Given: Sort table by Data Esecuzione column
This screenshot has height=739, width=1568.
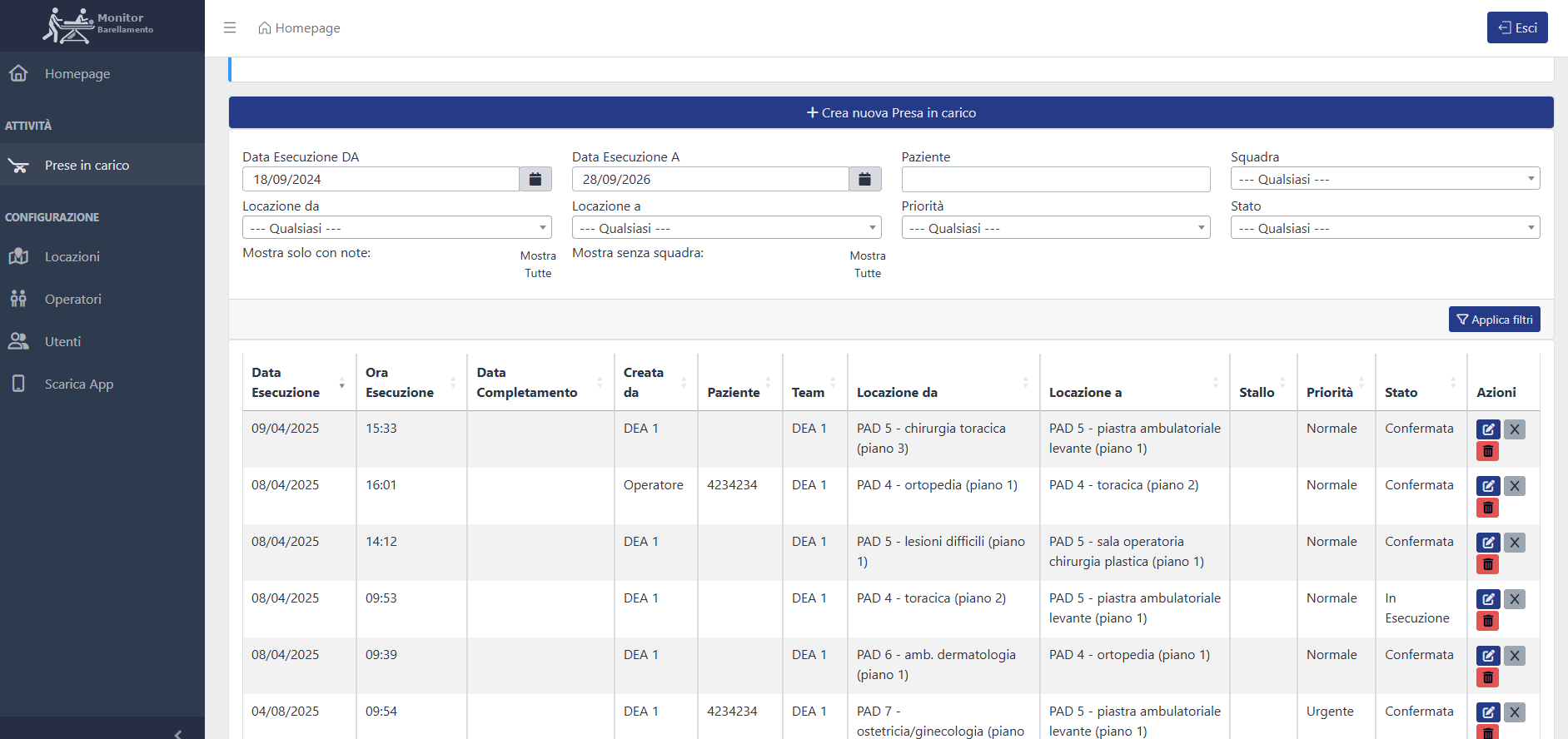Looking at the screenshot, I should pyautogui.click(x=298, y=383).
